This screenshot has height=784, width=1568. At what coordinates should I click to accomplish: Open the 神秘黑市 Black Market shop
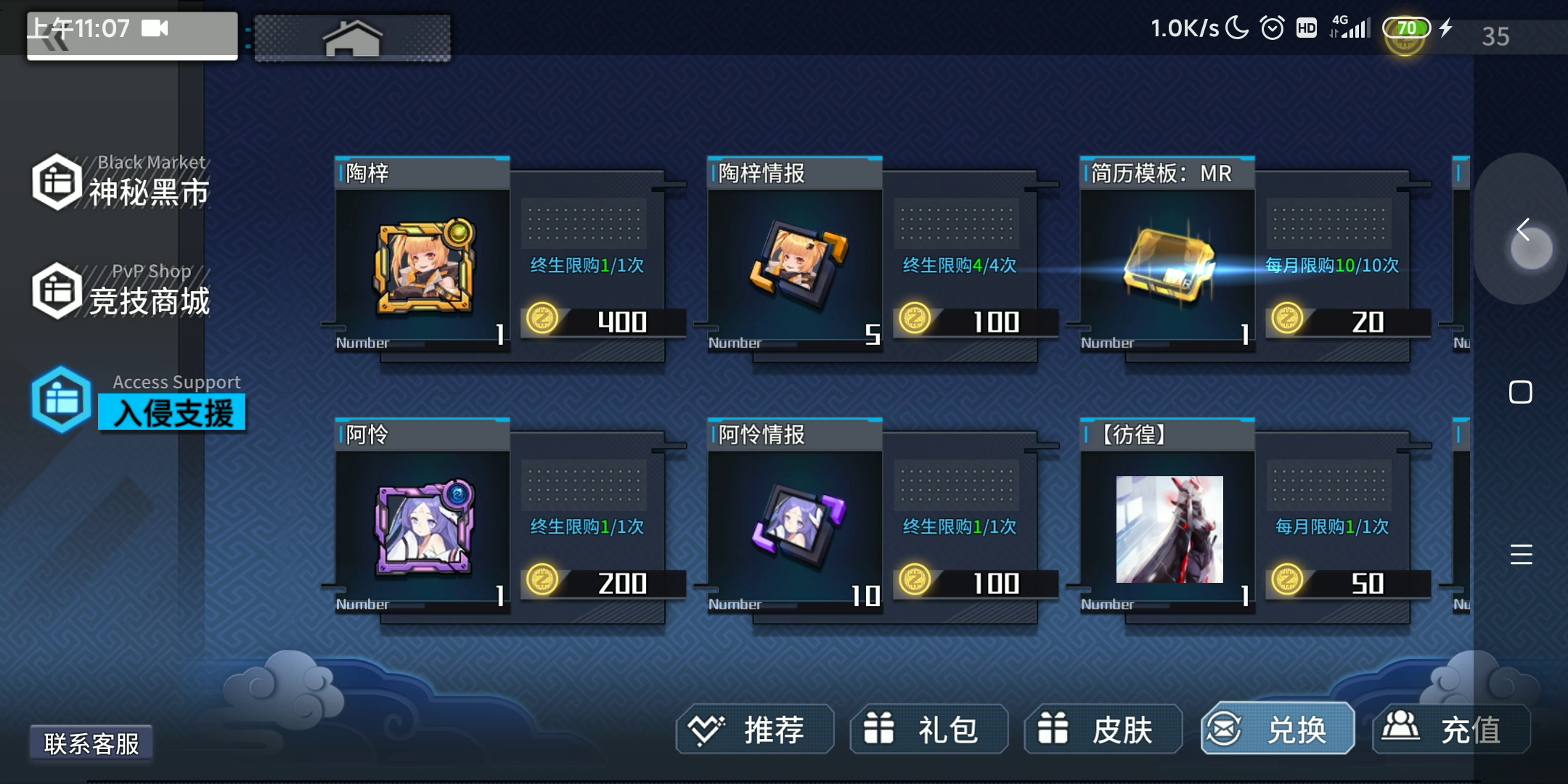121,181
